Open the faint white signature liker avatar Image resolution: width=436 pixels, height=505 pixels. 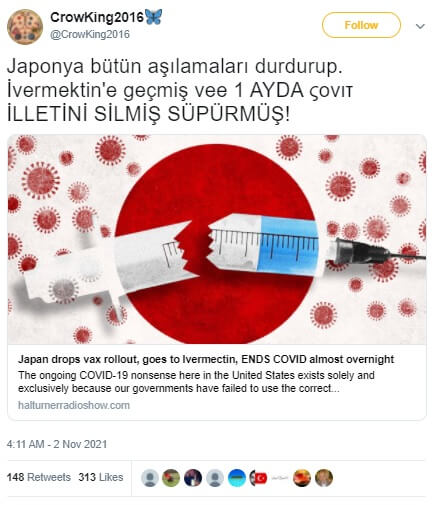click(x=280, y=478)
